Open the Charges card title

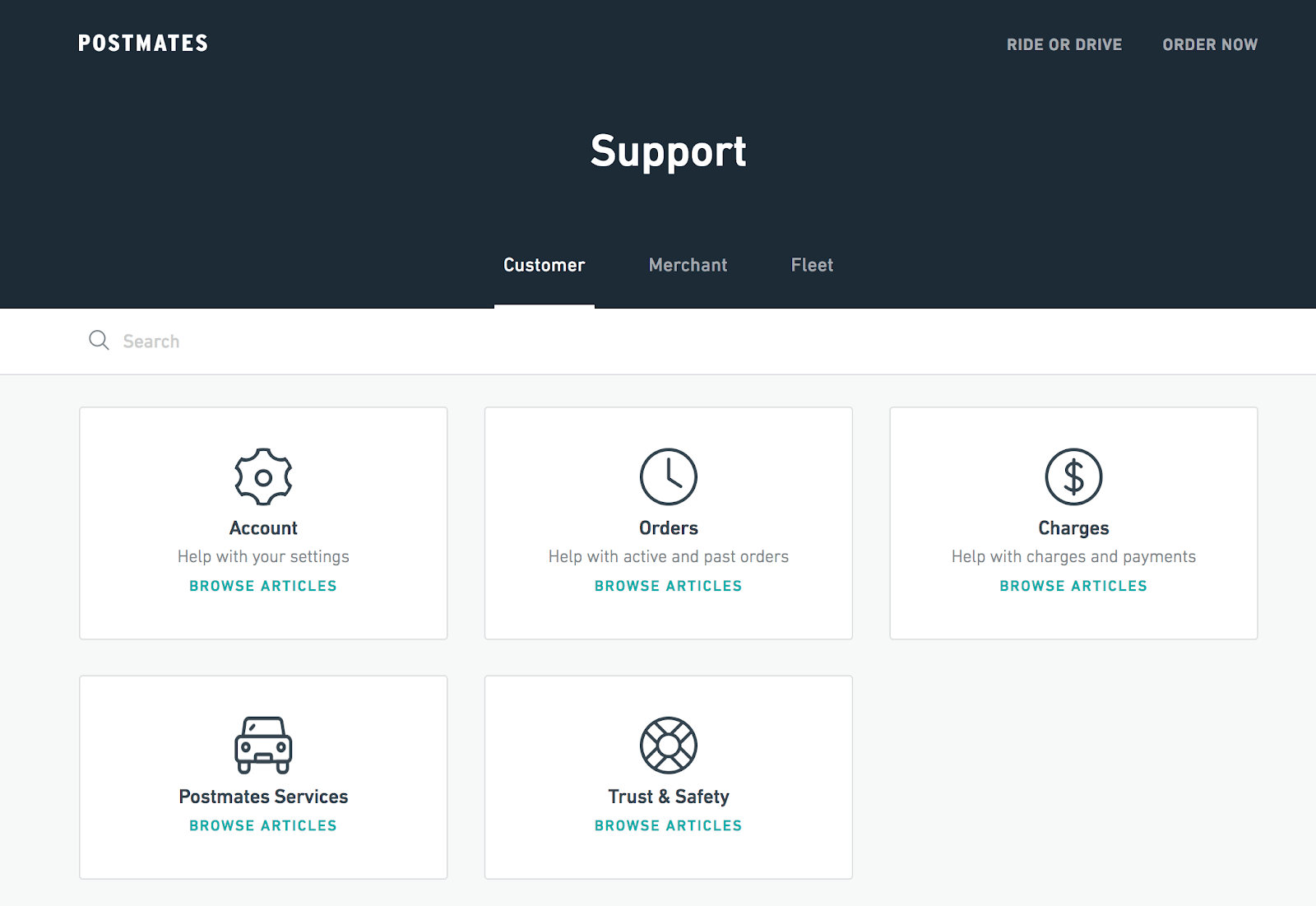point(1073,528)
